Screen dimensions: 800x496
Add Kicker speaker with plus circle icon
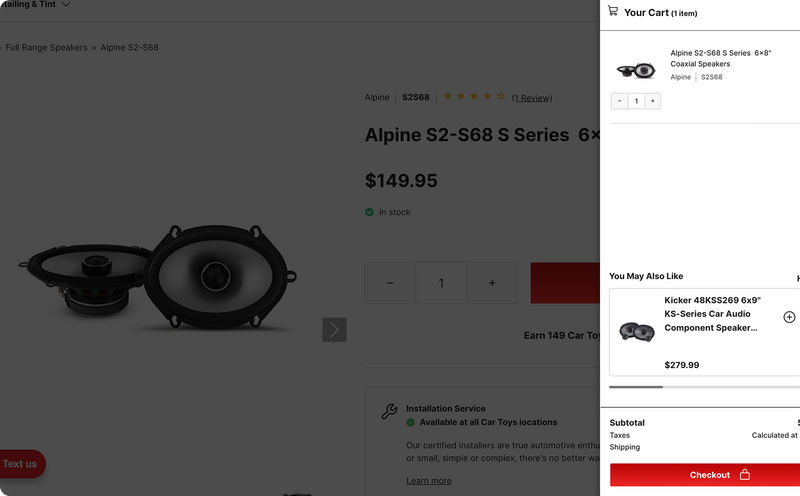tap(789, 317)
